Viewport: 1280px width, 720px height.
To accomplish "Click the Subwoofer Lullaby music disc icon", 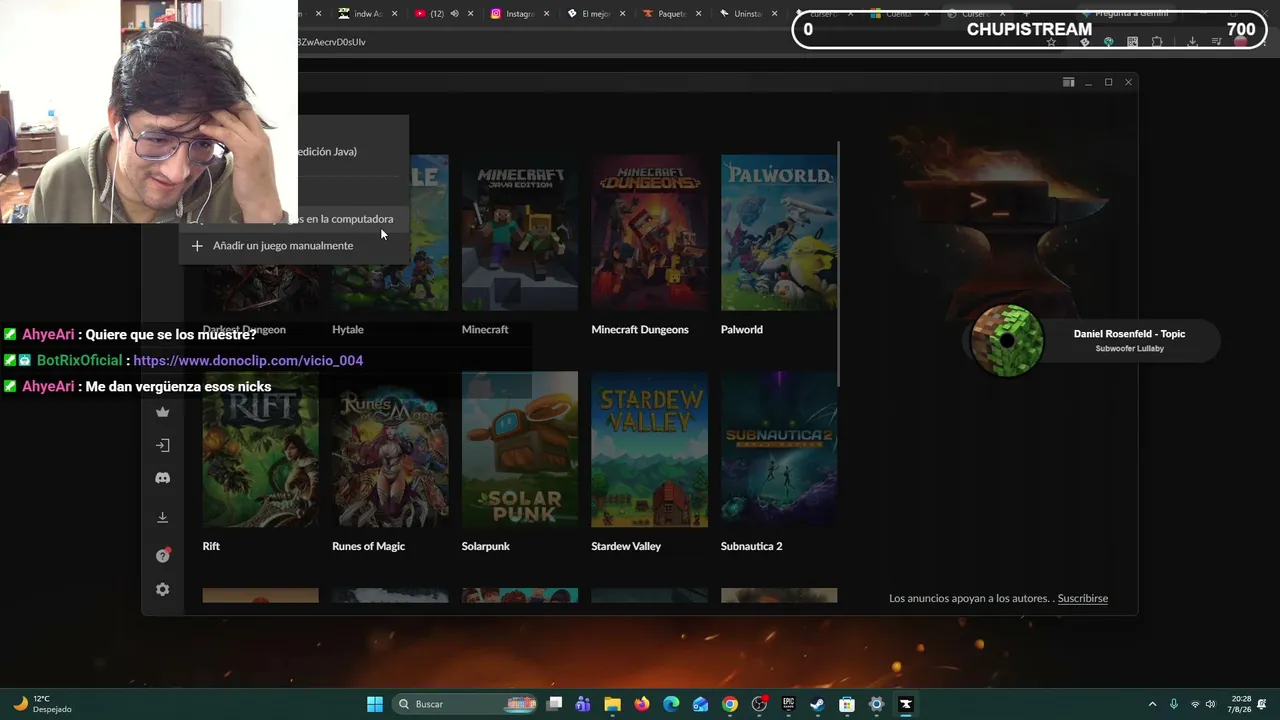I will pyautogui.click(x=1007, y=341).
